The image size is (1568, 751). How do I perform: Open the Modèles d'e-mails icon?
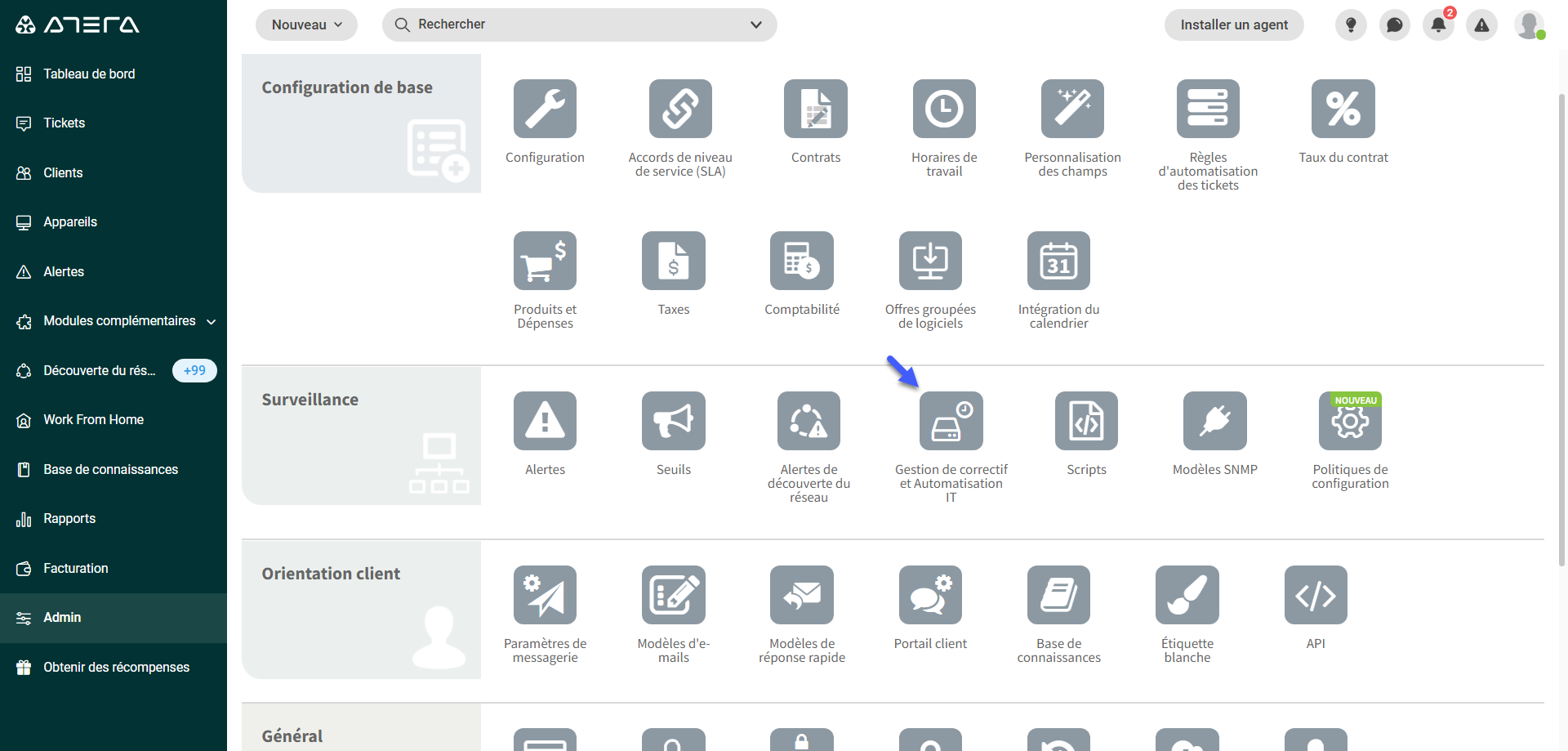tap(674, 595)
